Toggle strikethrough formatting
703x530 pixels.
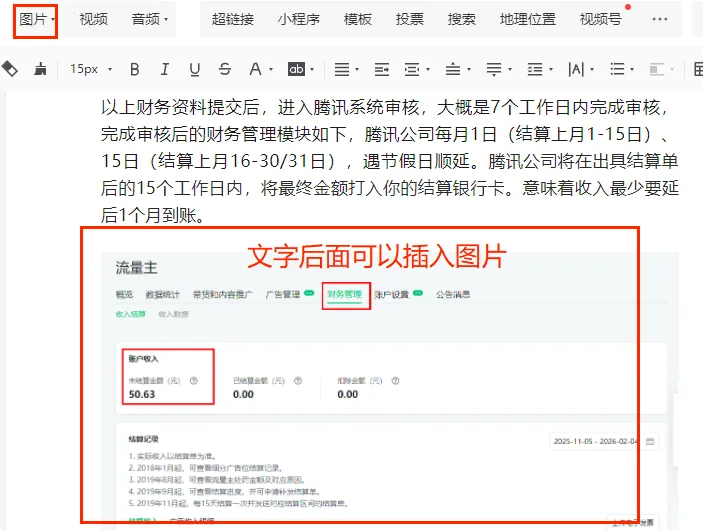coord(225,70)
